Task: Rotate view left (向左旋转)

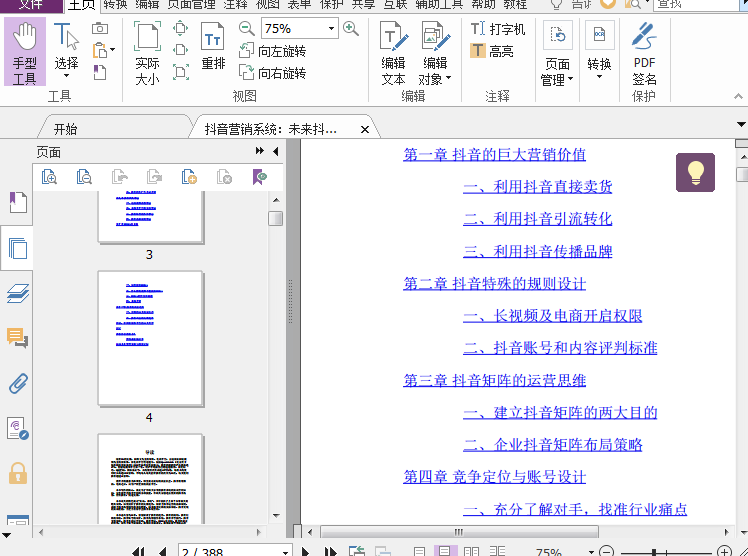Action: click(272, 51)
